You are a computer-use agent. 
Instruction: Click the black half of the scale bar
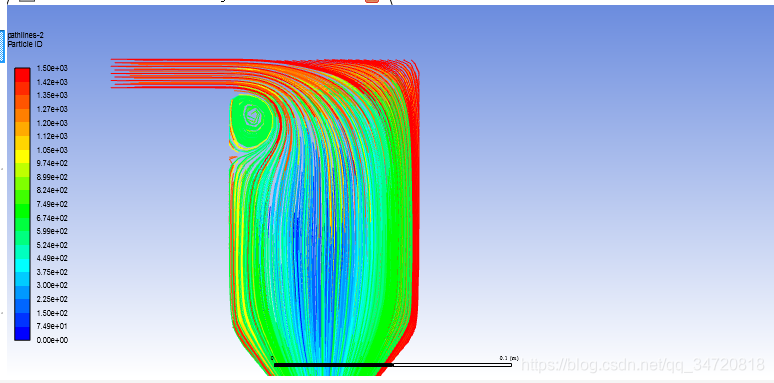tap(334, 365)
